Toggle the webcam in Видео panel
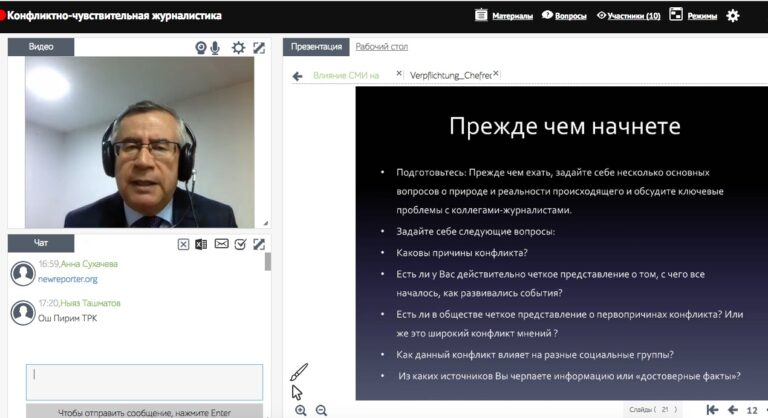 (200, 48)
